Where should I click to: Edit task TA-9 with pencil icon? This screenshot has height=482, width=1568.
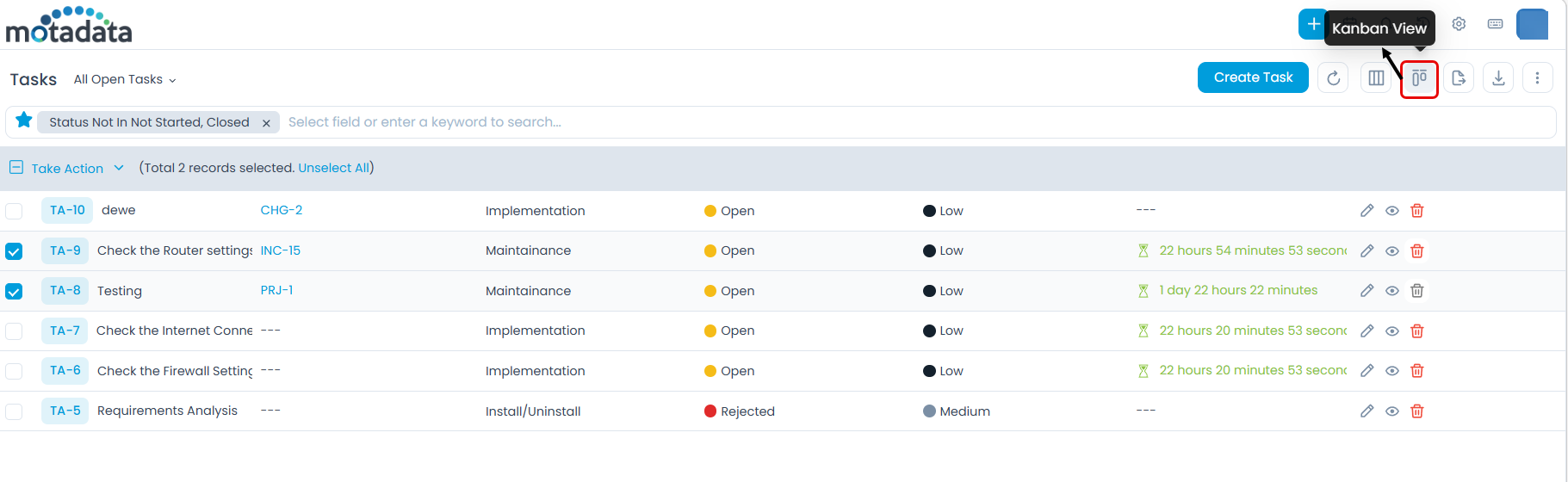pos(1367,251)
